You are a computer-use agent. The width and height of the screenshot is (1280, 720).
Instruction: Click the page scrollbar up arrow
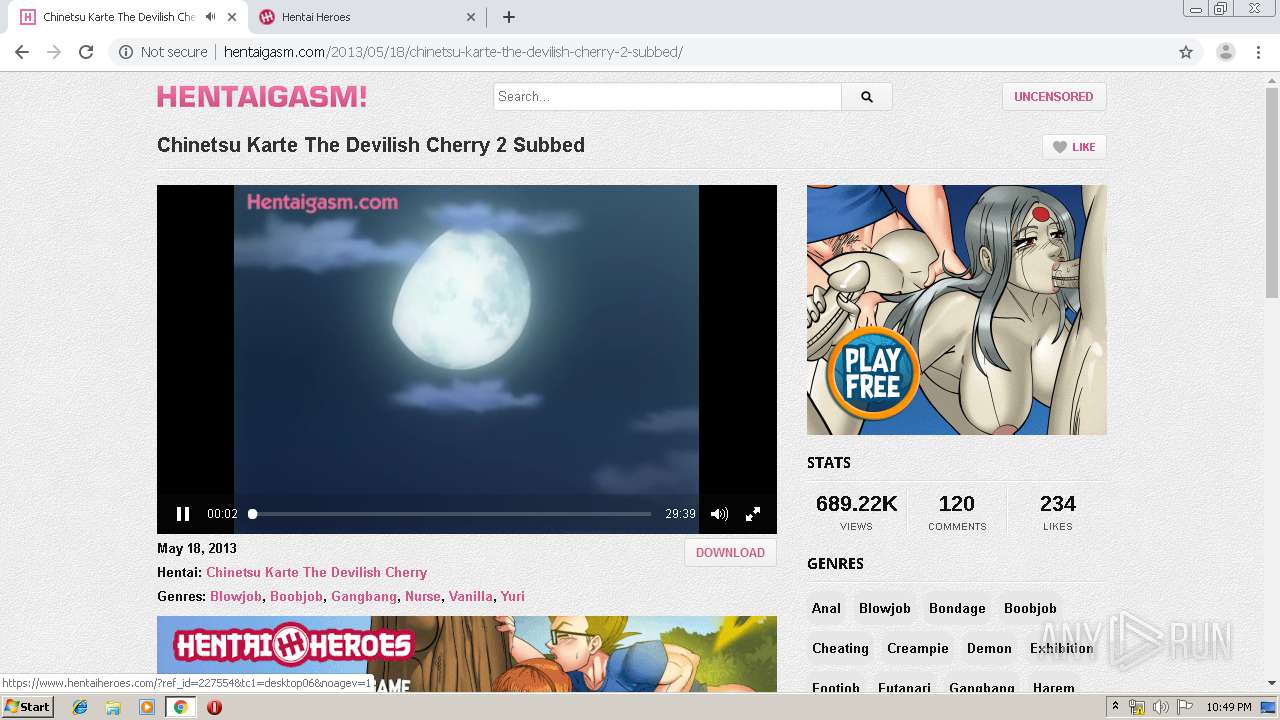point(1272,80)
